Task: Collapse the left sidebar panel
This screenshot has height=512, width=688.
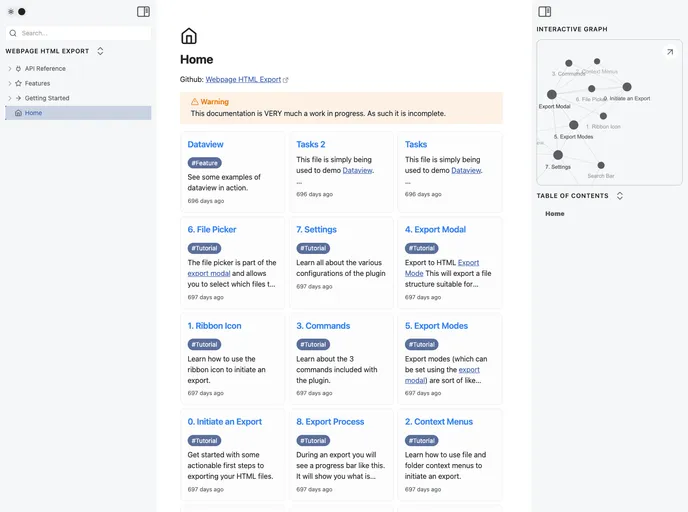Action: coord(143,12)
